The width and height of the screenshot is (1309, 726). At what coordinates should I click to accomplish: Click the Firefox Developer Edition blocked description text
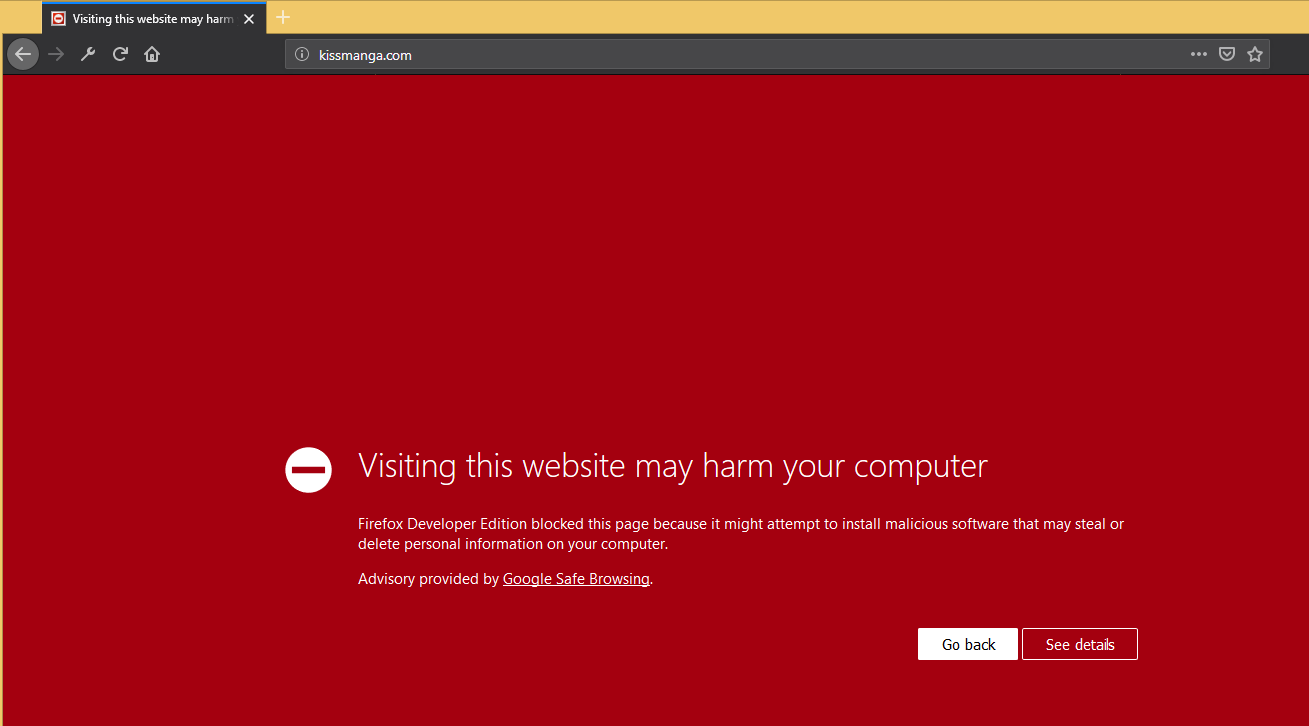741,534
